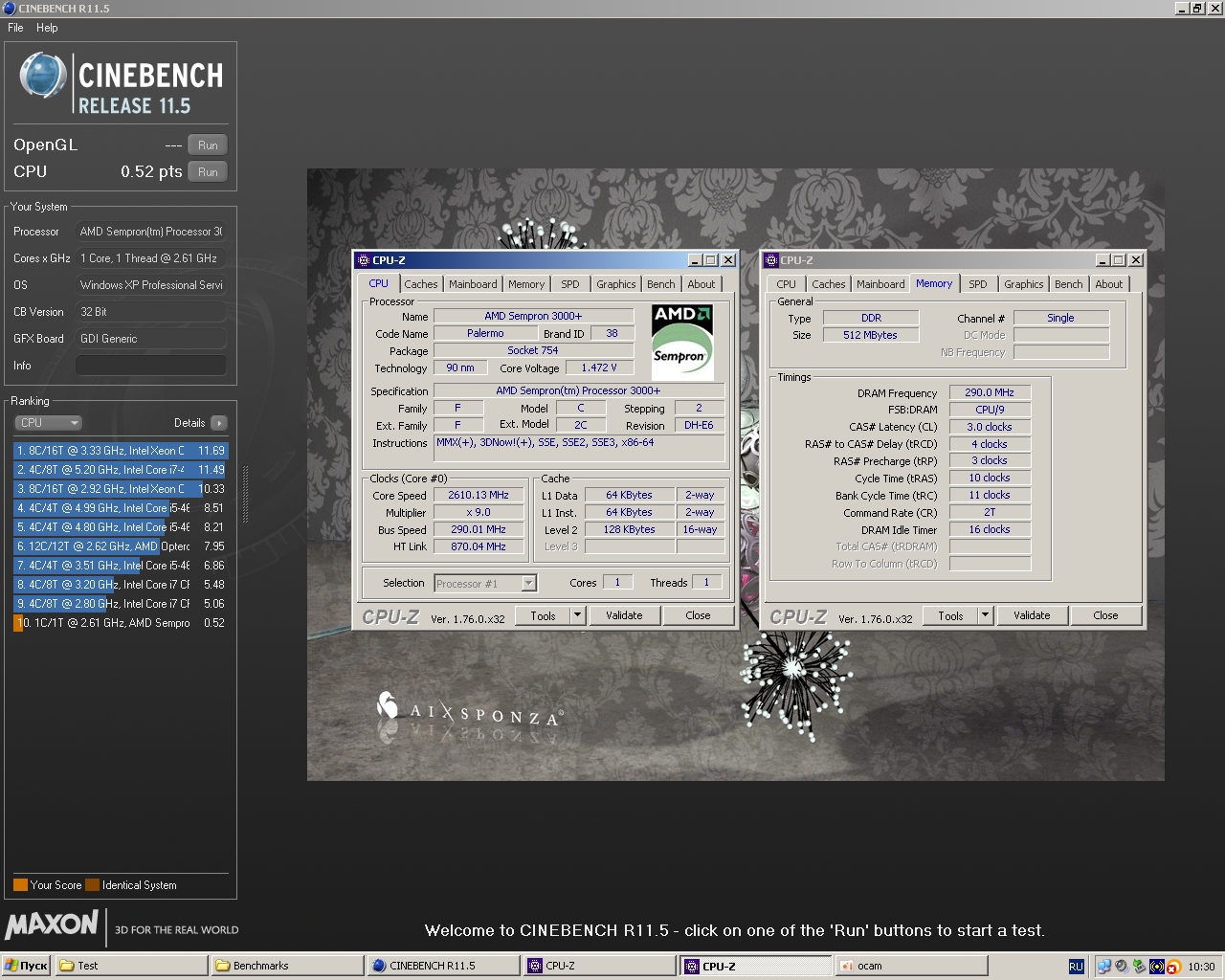This screenshot has width=1225, height=980.
Task: Switch to Caches tab in right CPU-Z window
Action: pyautogui.click(x=828, y=284)
